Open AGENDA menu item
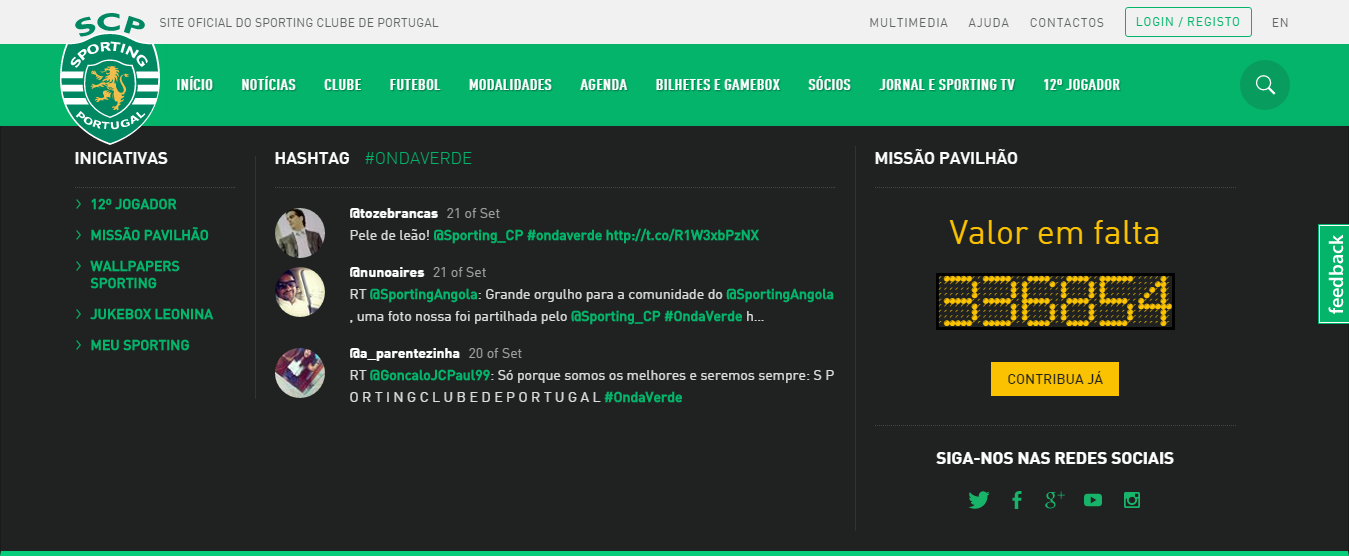The width and height of the screenshot is (1349, 556). click(x=604, y=85)
